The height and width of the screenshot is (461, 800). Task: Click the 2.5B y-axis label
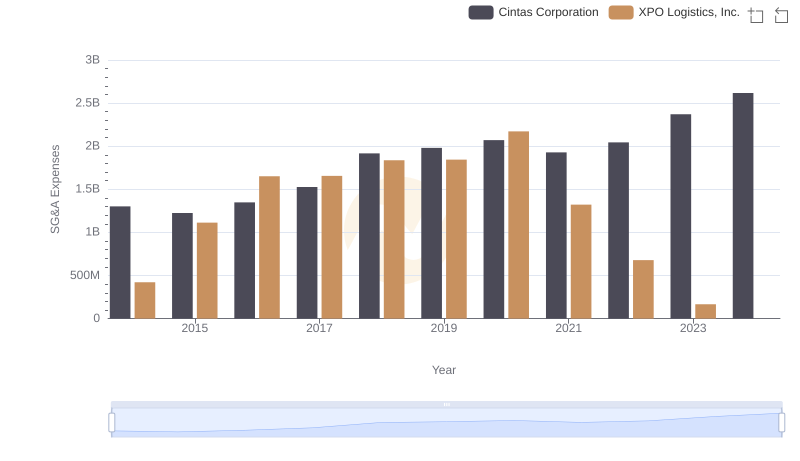point(88,103)
